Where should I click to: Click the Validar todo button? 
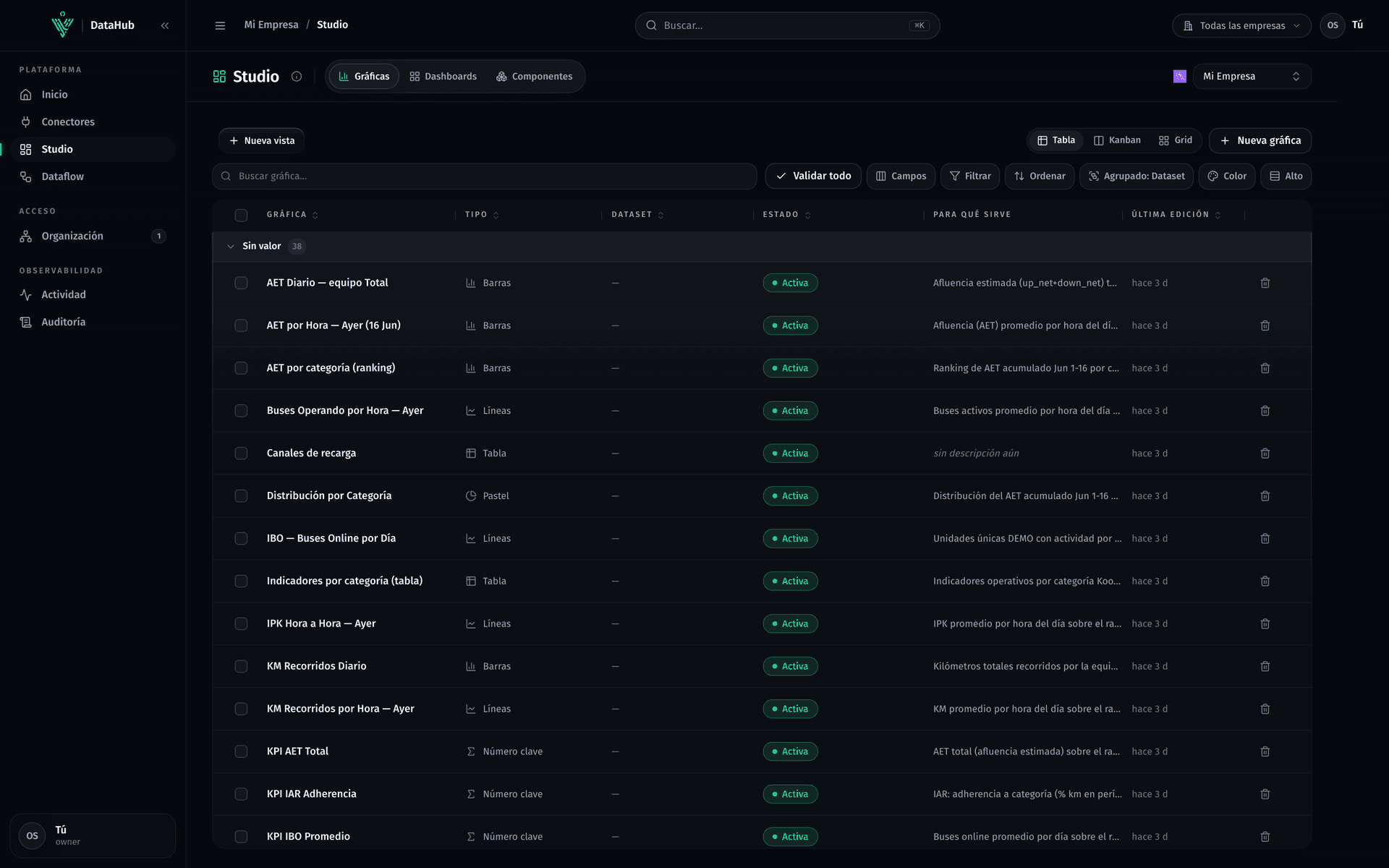pyautogui.click(x=813, y=176)
